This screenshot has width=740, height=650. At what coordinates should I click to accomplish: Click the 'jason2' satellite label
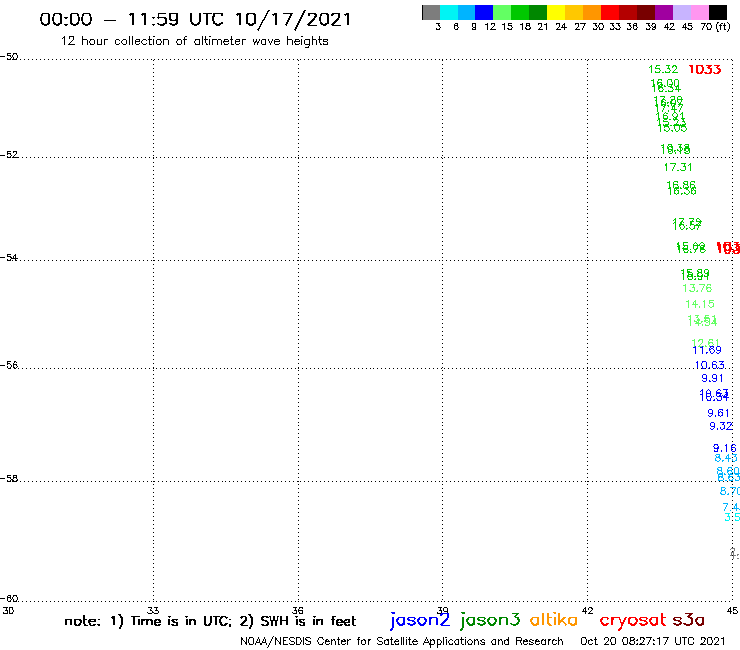420,620
